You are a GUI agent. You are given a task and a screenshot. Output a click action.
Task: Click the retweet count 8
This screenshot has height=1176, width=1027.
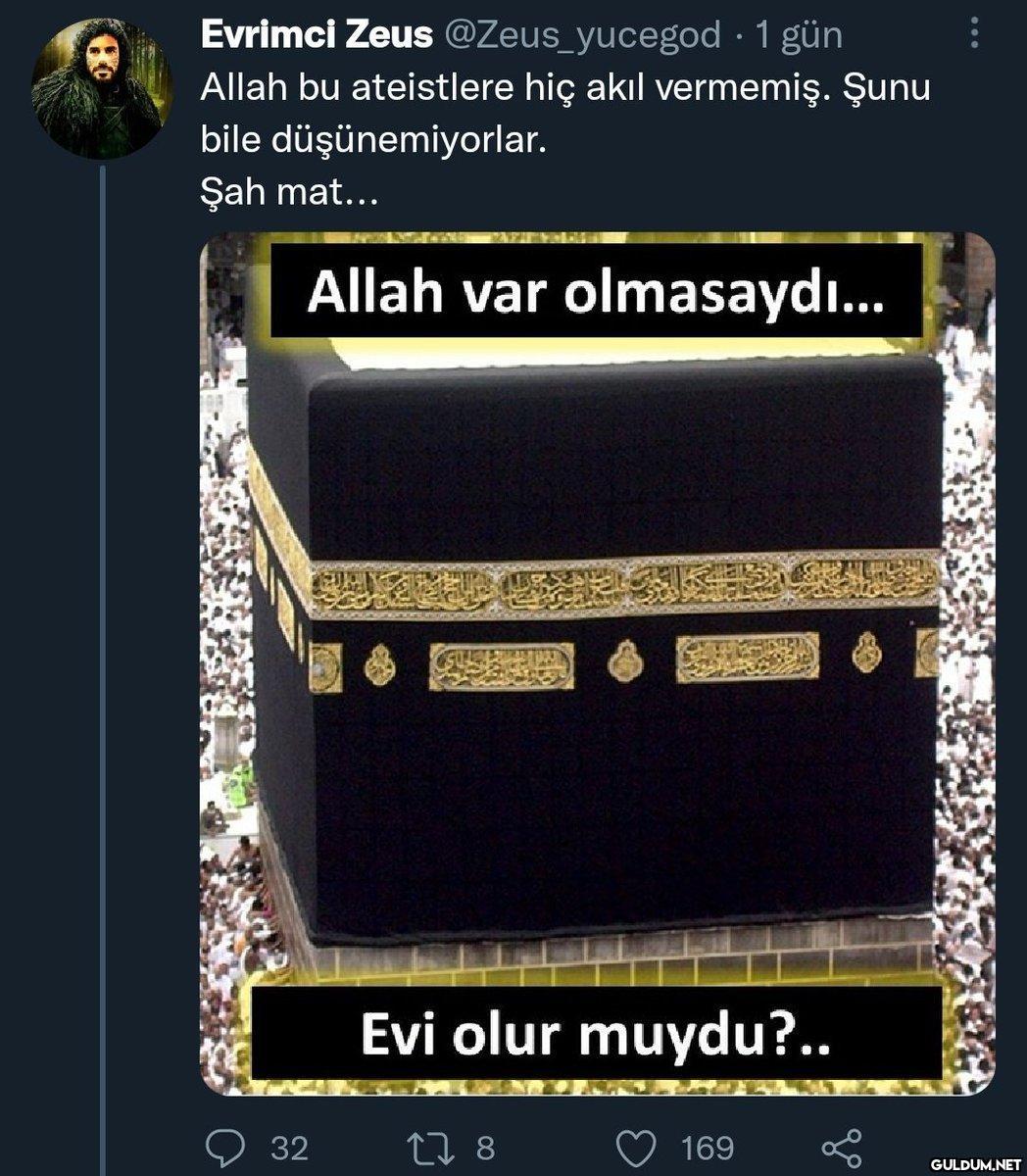coord(485,1148)
